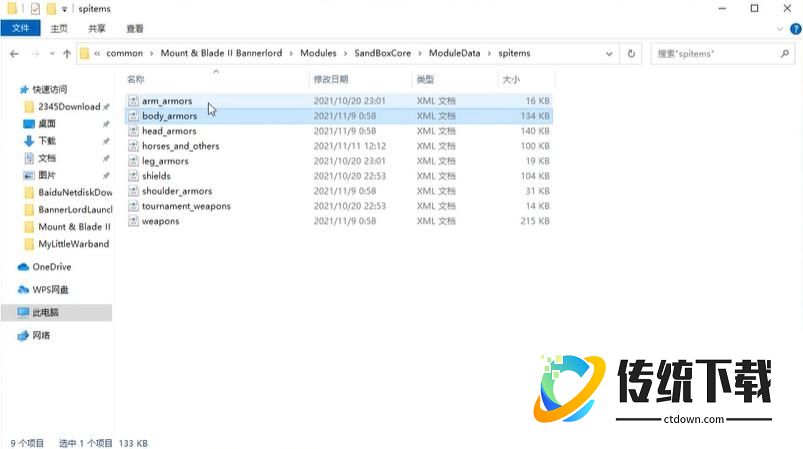Viewport: 803px width, 449px height.
Task: Open the recent locations dropdown arrow
Action: [x=51, y=53]
